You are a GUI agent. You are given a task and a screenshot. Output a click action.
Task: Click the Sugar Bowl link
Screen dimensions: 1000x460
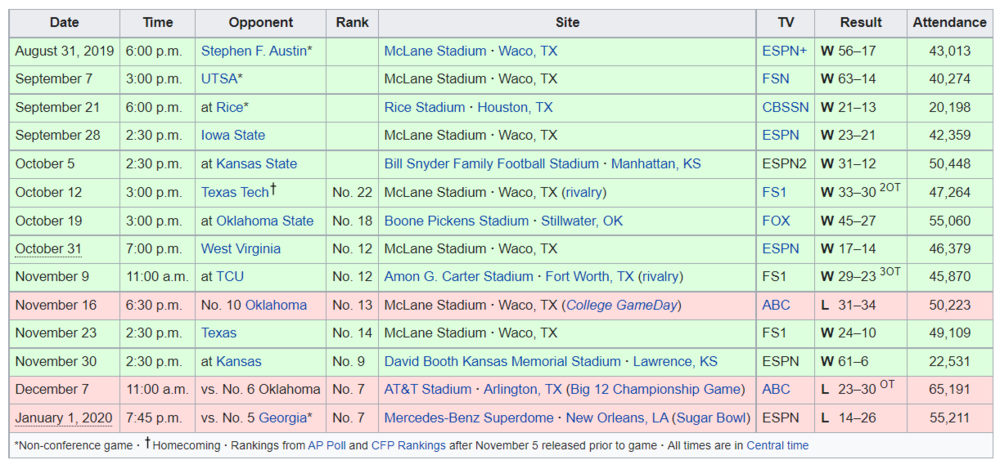[x=709, y=417]
